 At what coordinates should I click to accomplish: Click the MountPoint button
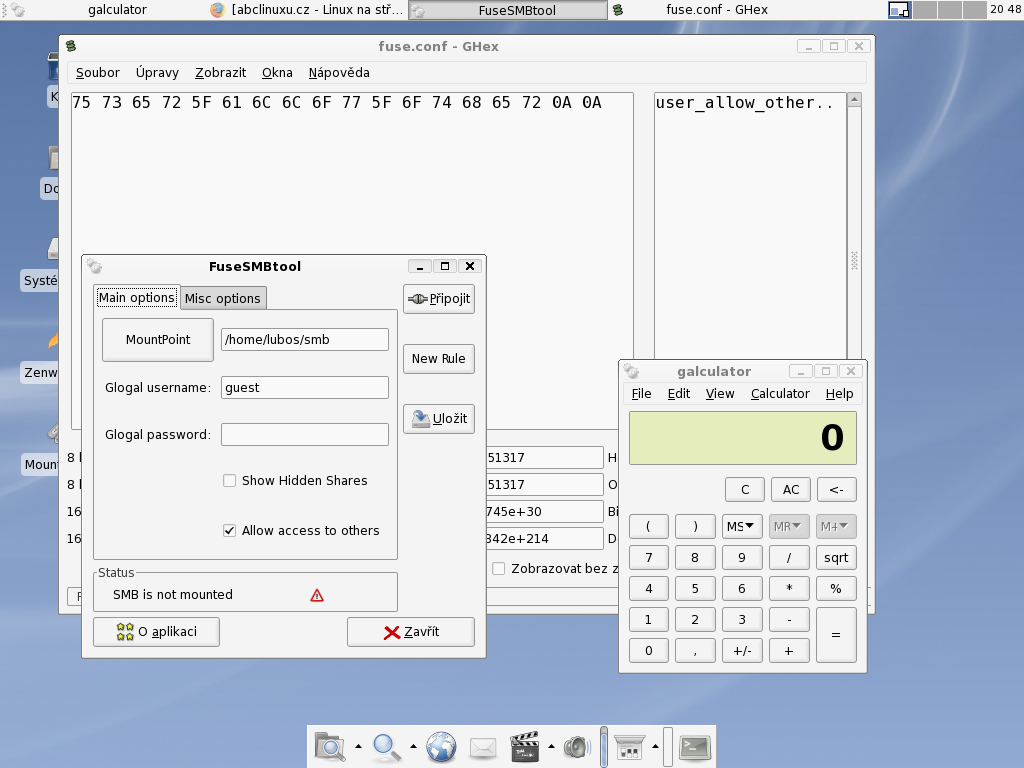[x=157, y=340]
